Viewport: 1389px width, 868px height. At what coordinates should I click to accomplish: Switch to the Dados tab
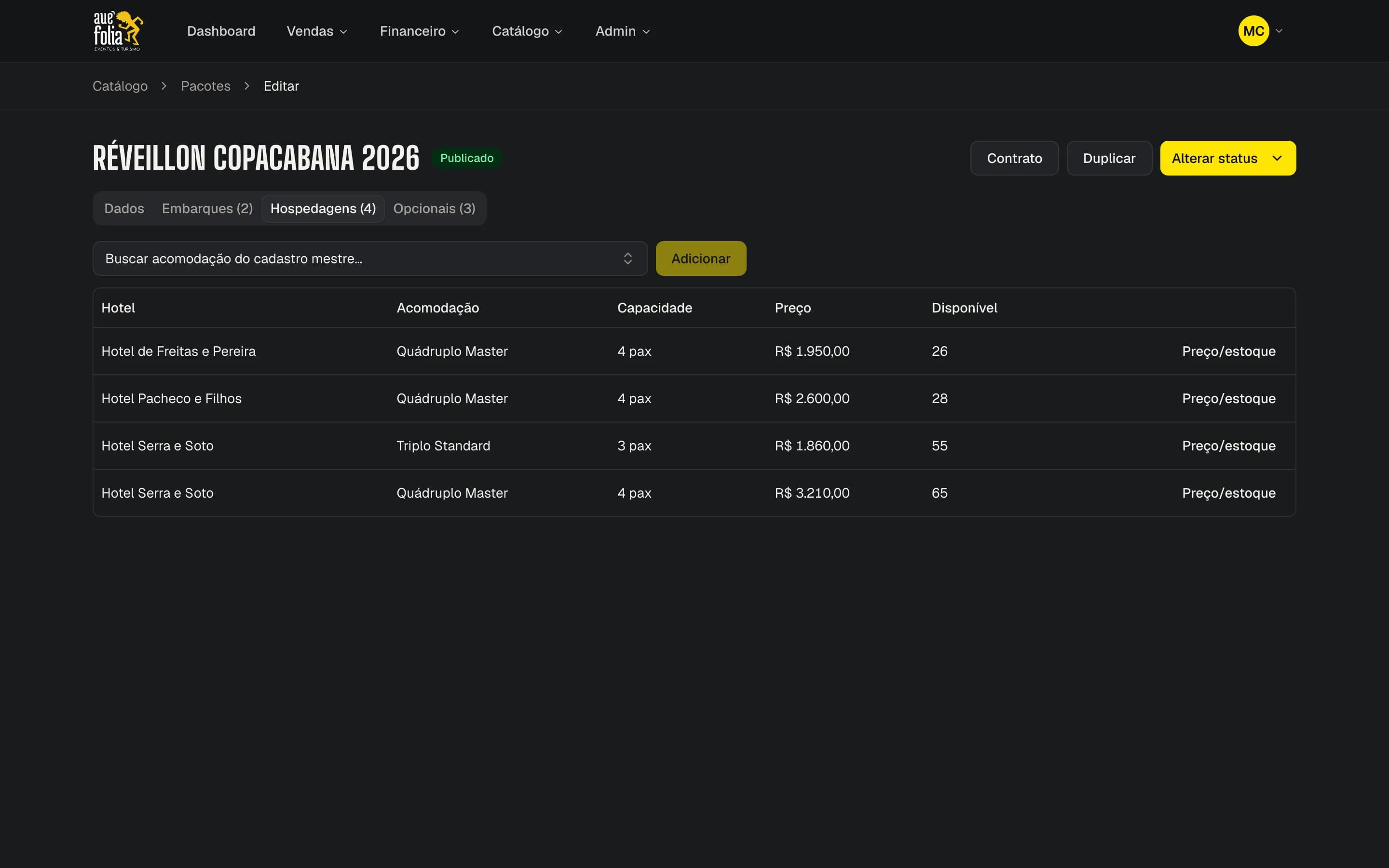click(124, 208)
